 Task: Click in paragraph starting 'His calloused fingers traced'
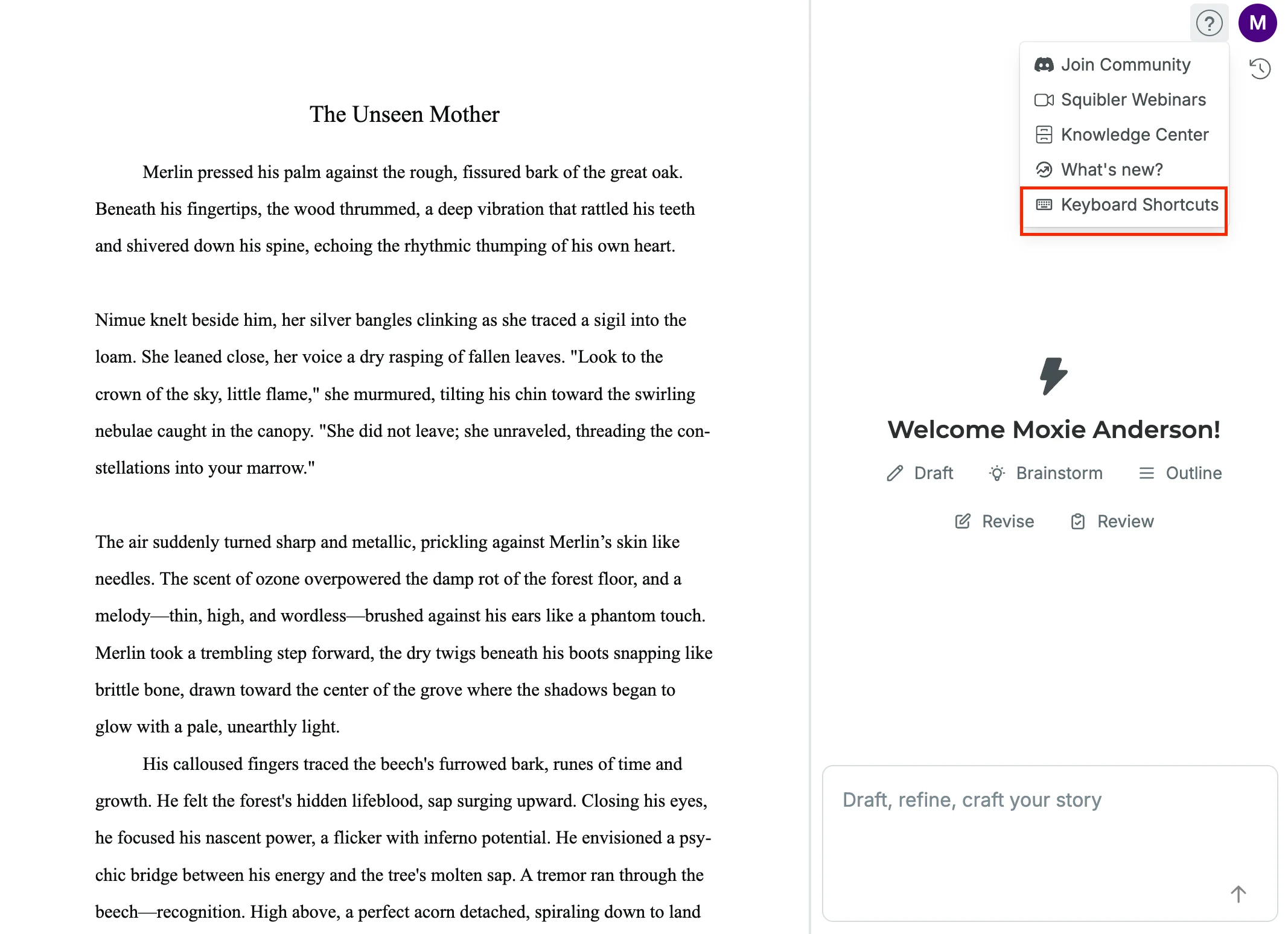click(x=403, y=837)
